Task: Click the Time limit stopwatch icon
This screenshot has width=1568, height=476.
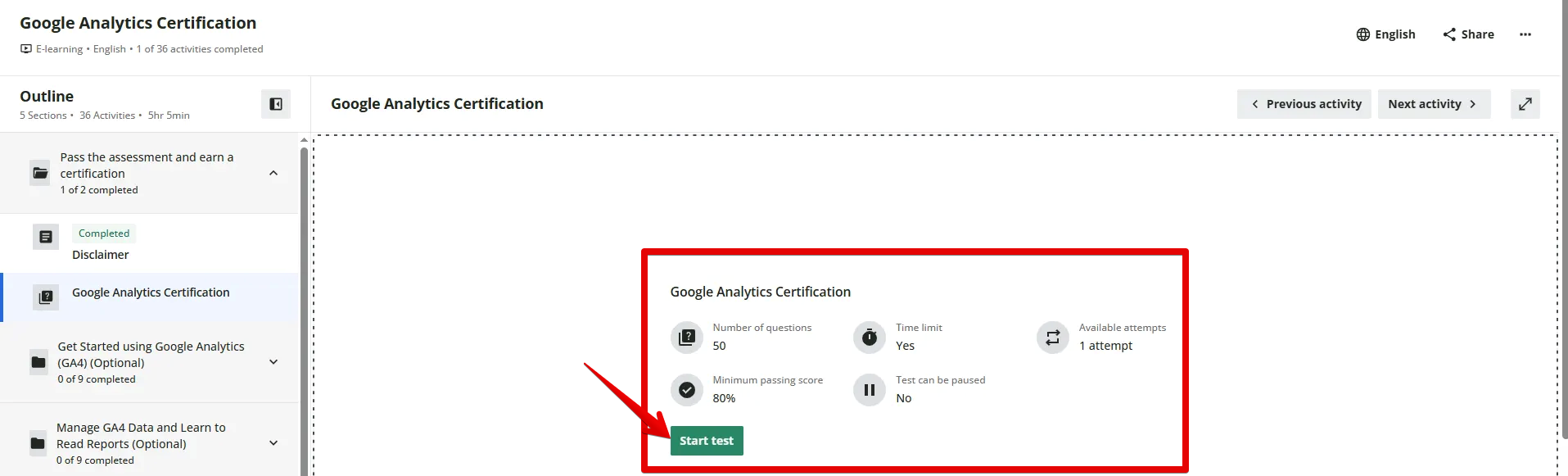Action: [870, 337]
